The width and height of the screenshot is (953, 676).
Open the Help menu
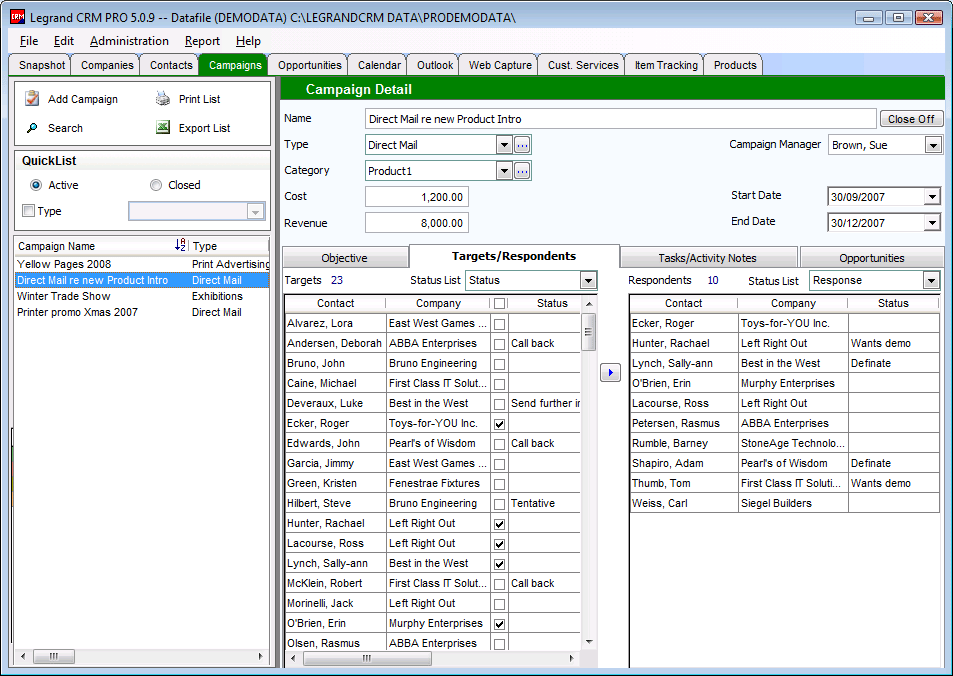[248, 41]
